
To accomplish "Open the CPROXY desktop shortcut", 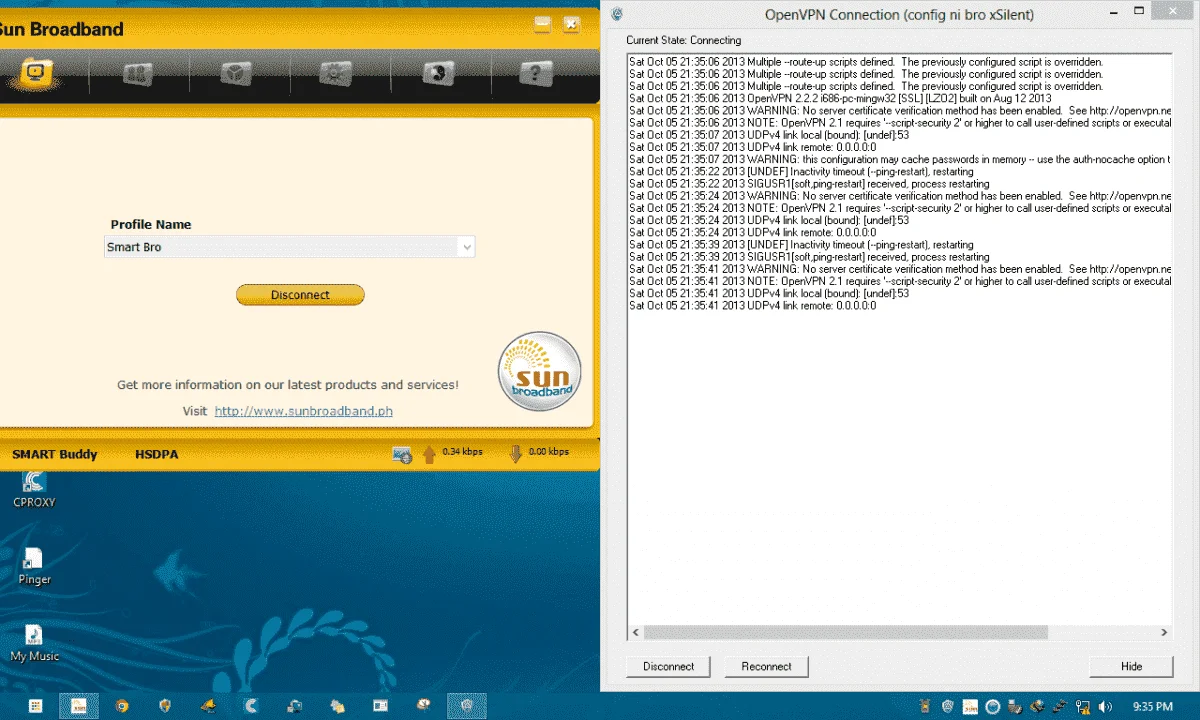I will click(x=34, y=488).
